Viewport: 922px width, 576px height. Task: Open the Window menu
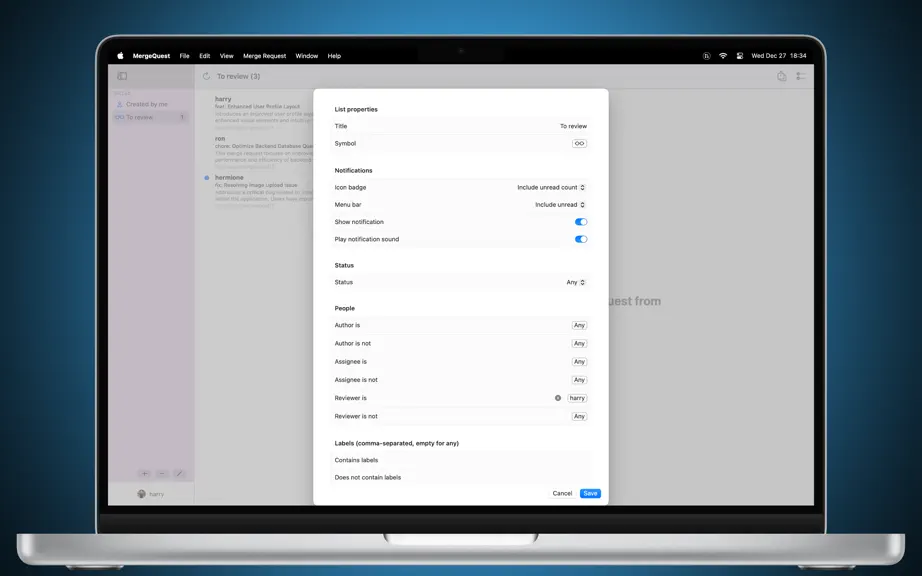[x=306, y=56]
